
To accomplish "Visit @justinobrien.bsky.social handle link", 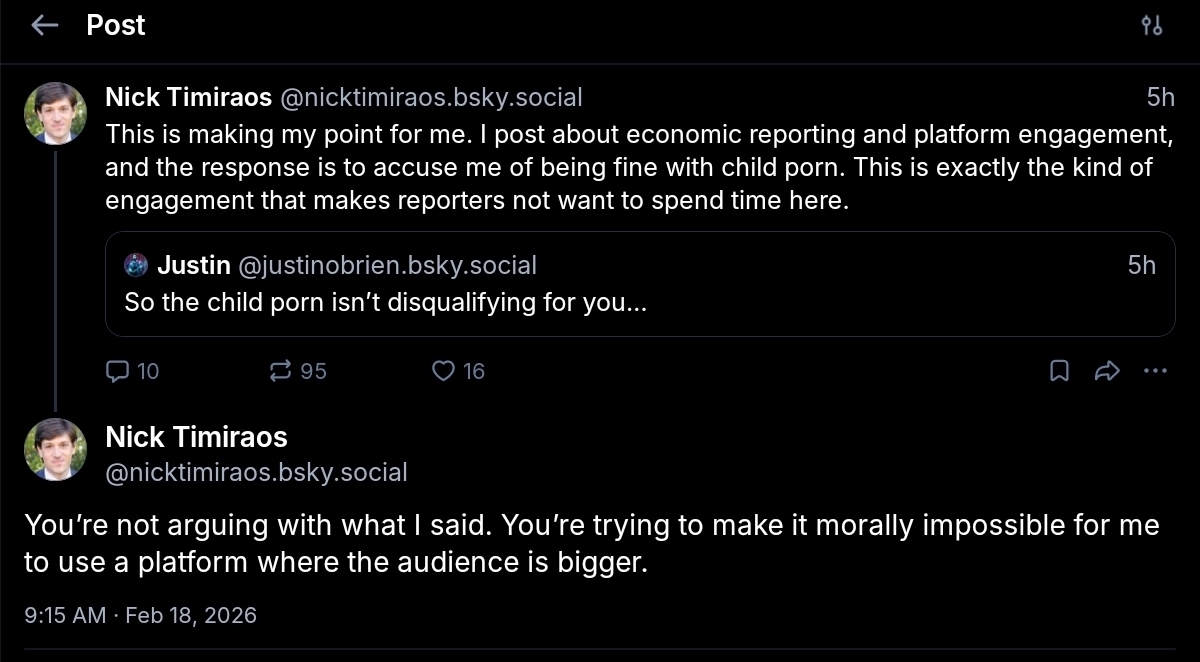I will 388,265.
